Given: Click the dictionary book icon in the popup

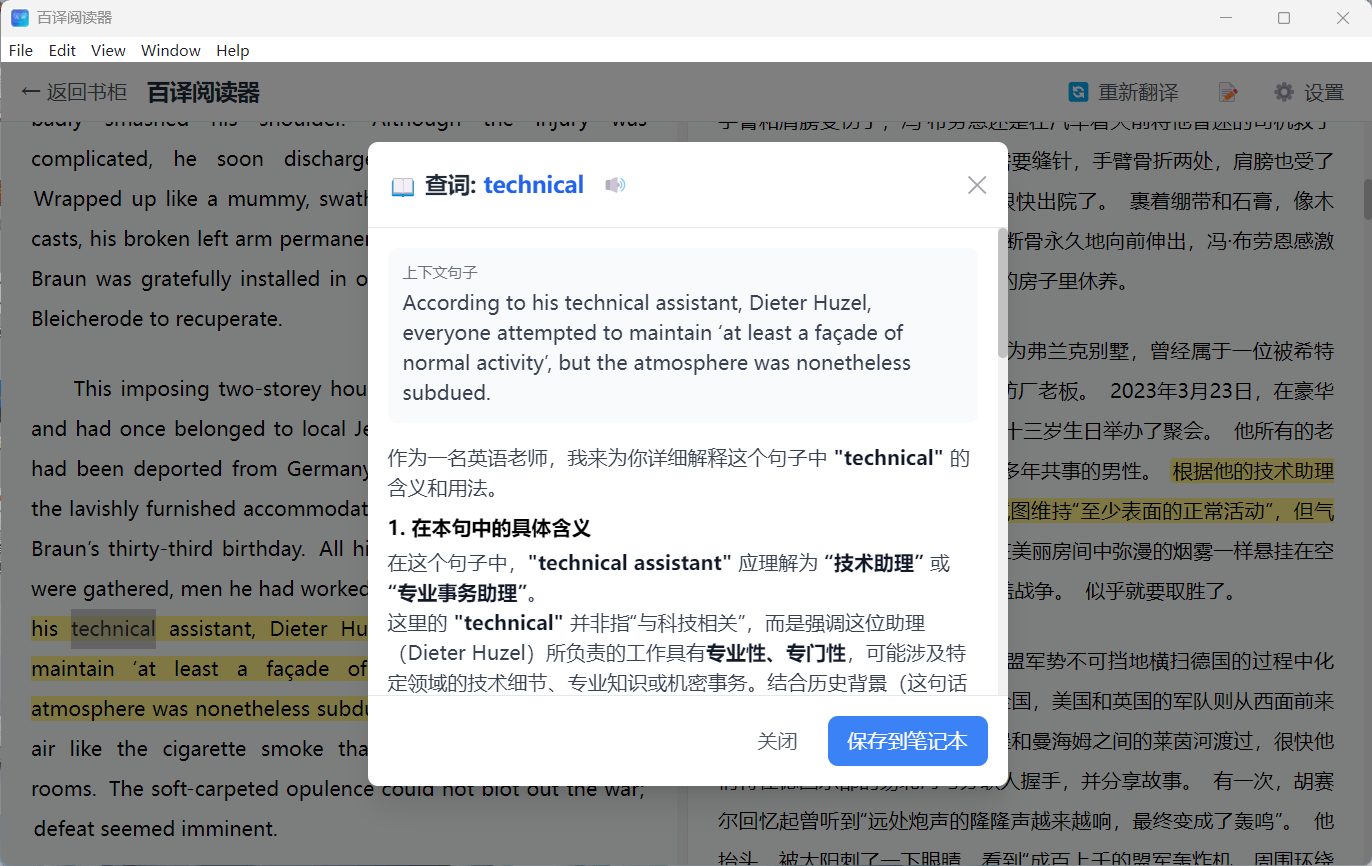Looking at the screenshot, I should 402,184.
